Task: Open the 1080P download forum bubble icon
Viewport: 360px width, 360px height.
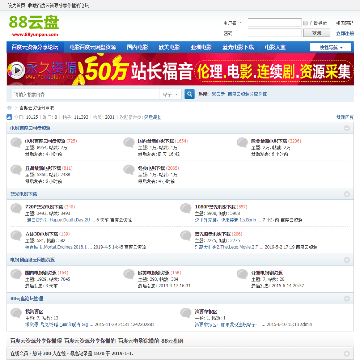Action: tap(186, 209)
